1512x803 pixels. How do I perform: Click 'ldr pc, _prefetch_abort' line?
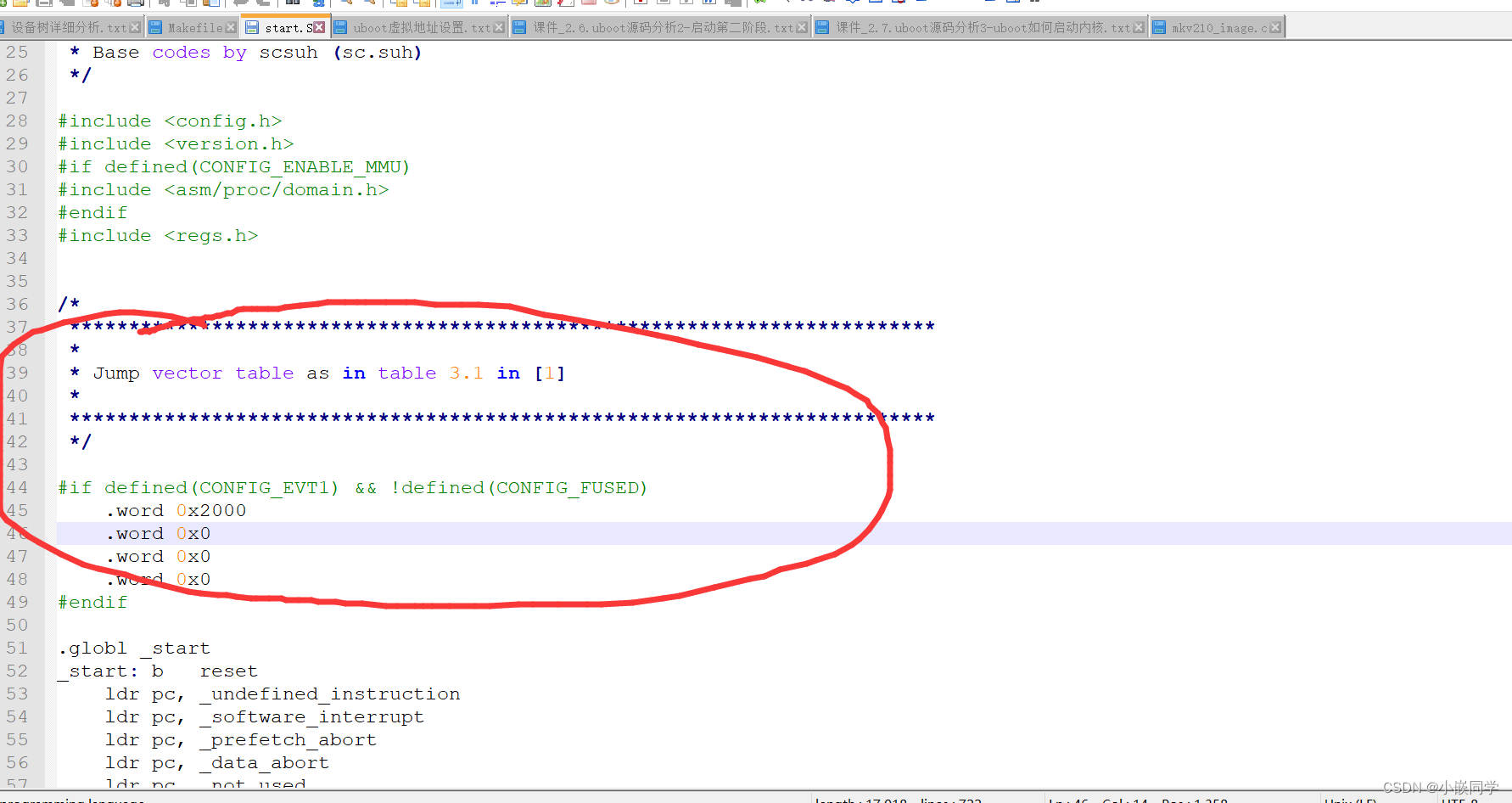click(241, 740)
